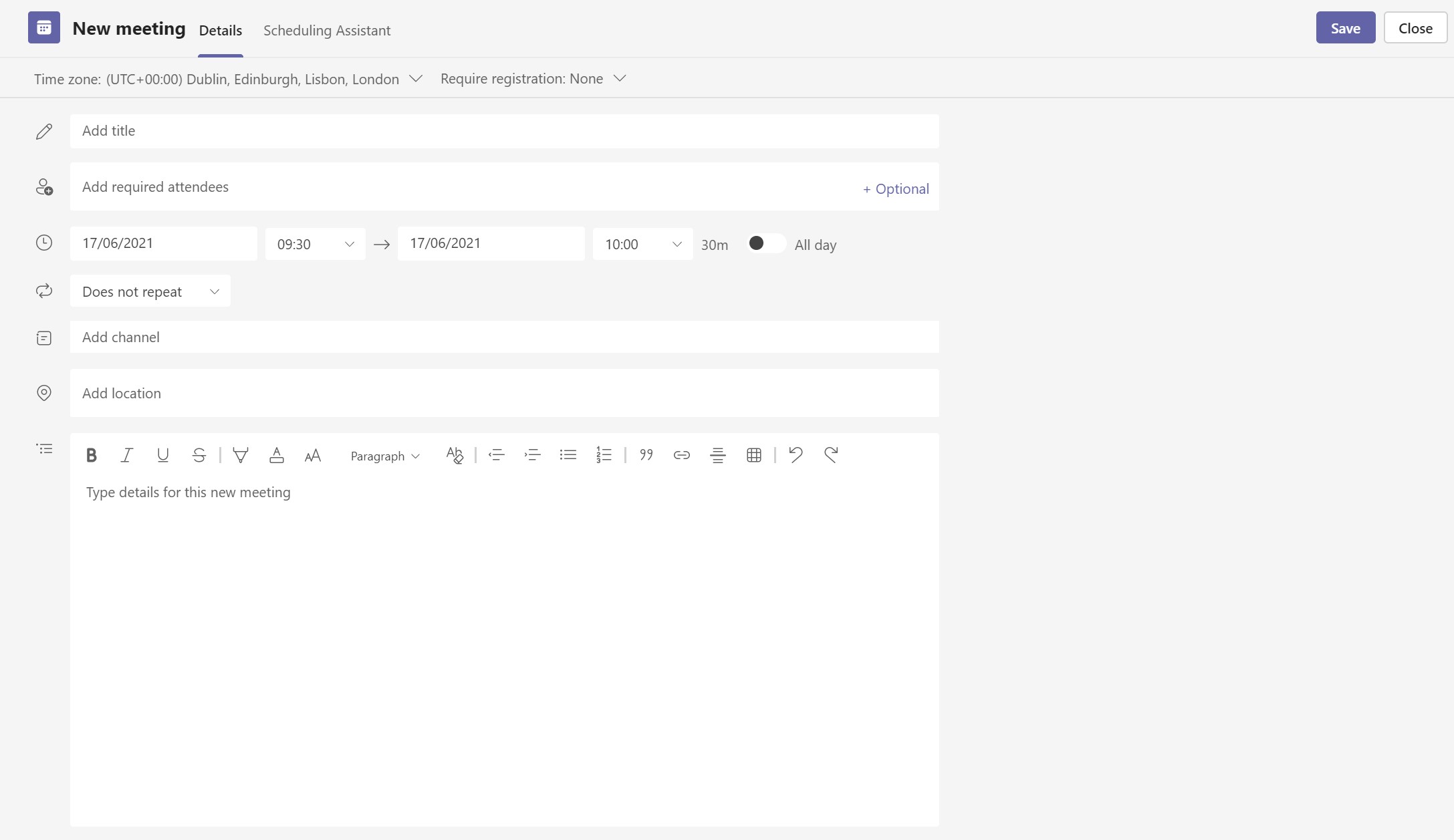Click the meeting details text area

(505, 652)
